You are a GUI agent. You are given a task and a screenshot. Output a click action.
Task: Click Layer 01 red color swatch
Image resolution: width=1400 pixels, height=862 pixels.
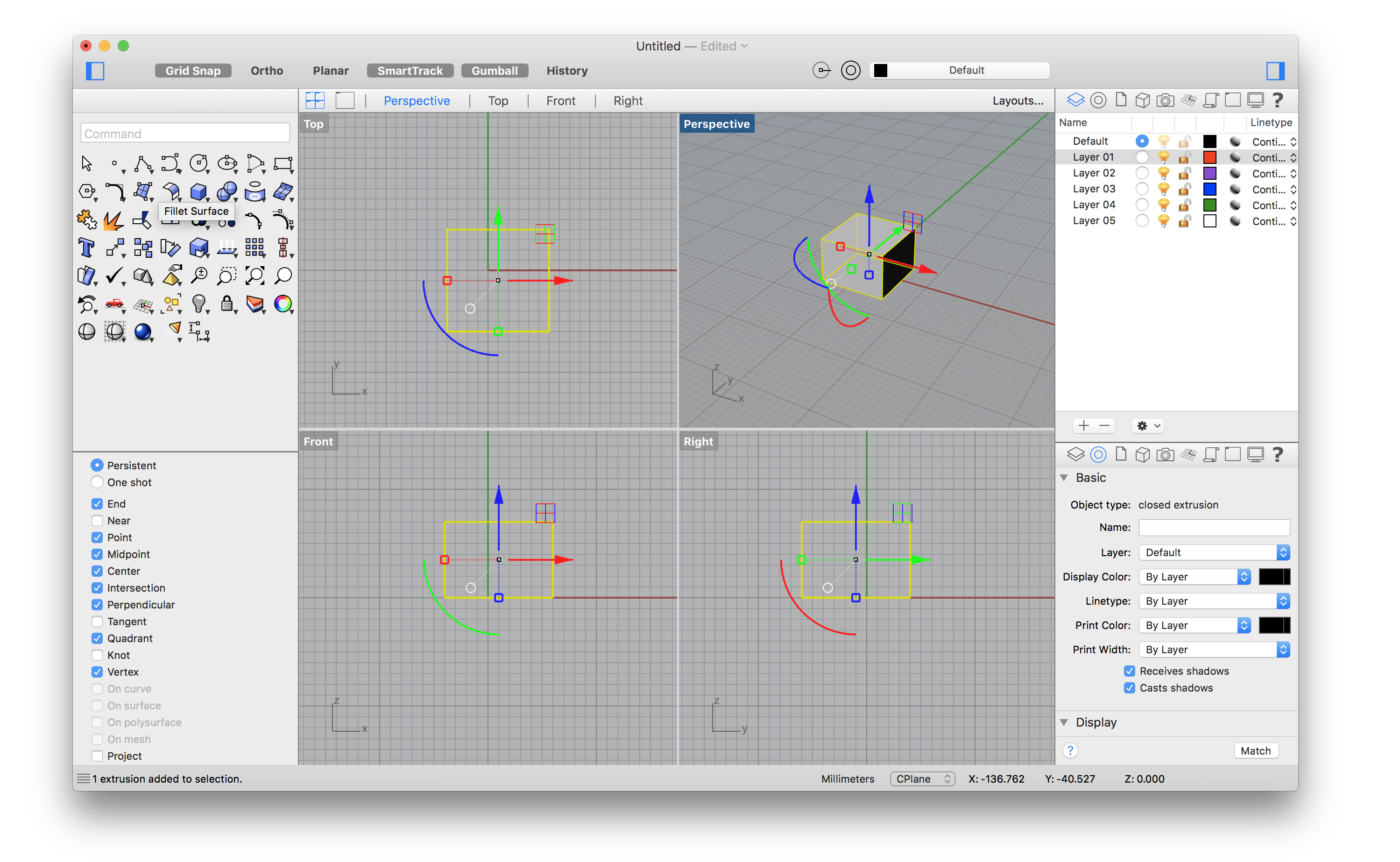(x=1209, y=157)
